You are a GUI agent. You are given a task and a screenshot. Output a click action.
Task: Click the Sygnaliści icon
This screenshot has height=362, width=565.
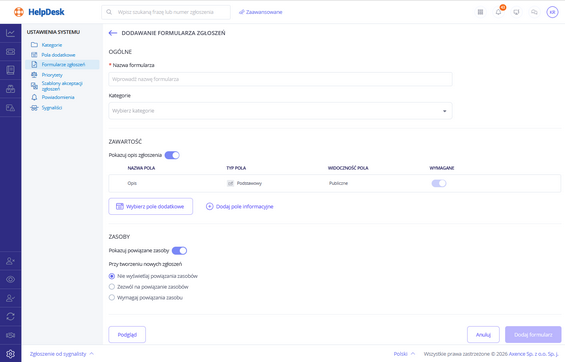coord(34,108)
